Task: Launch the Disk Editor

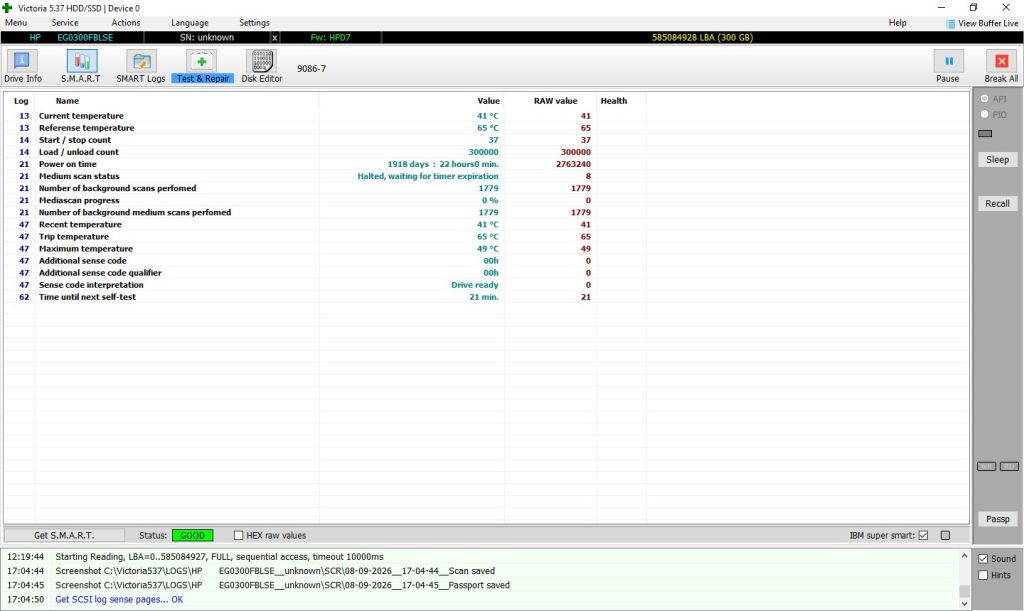Action: coord(261,67)
